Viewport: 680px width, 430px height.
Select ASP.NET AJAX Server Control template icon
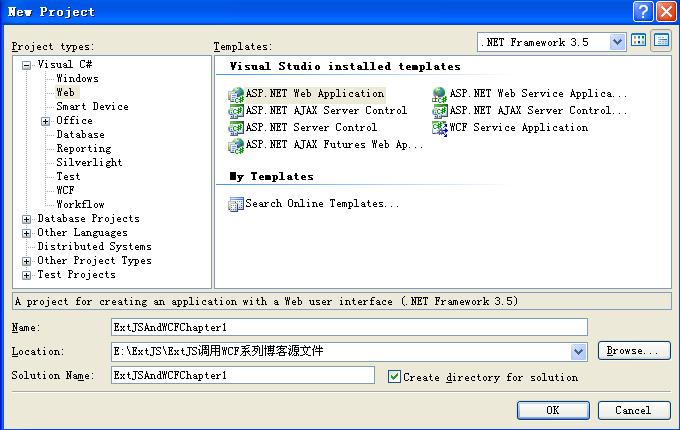tap(236, 111)
